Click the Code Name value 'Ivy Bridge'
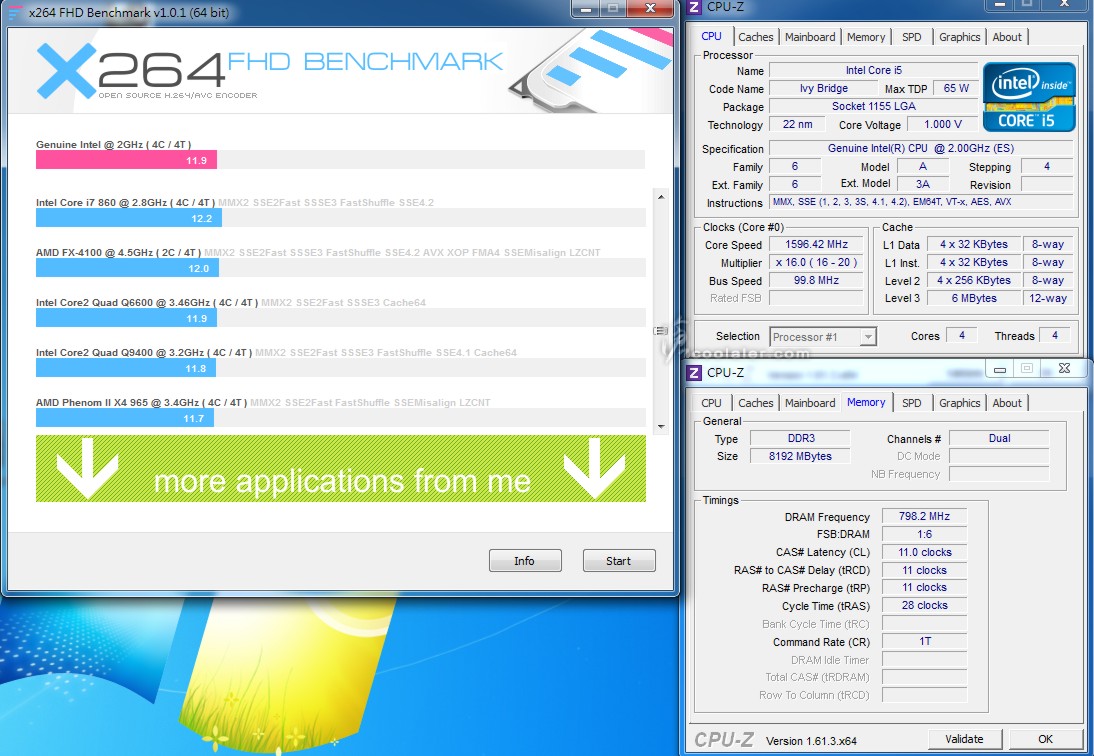The height and width of the screenshot is (756, 1094). coord(823,89)
